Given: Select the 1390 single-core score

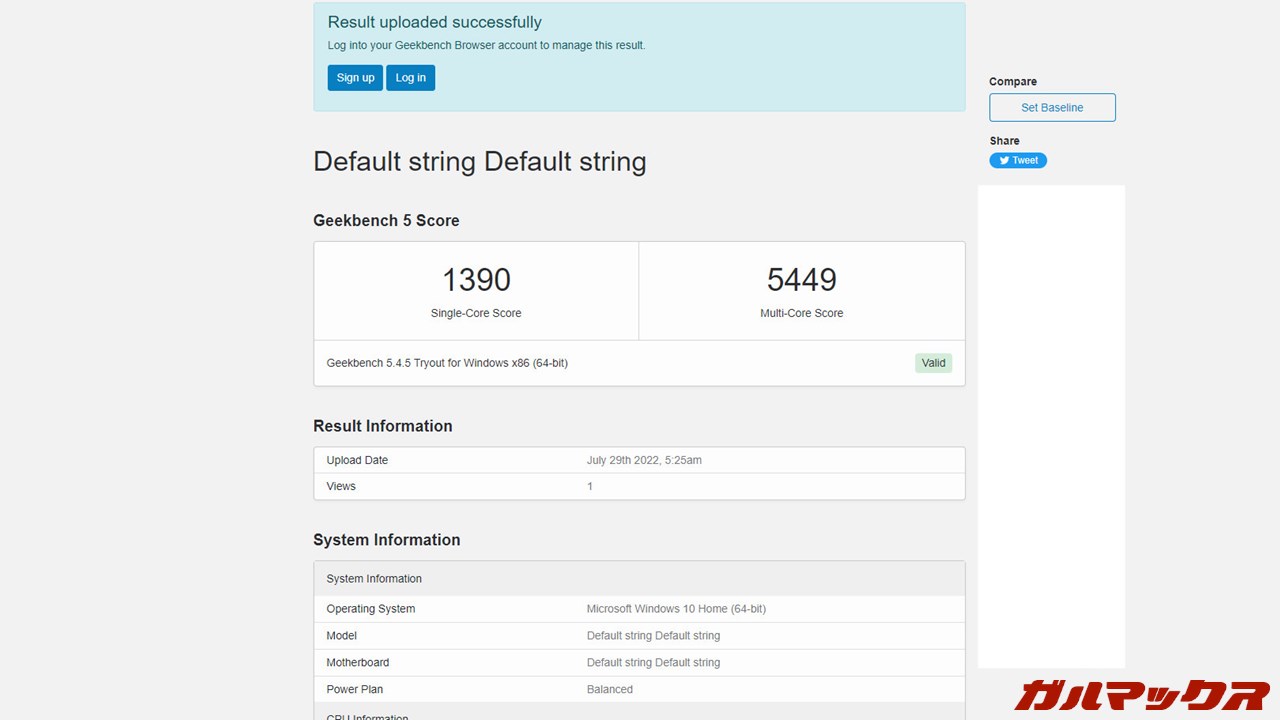Looking at the screenshot, I should click(476, 280).
